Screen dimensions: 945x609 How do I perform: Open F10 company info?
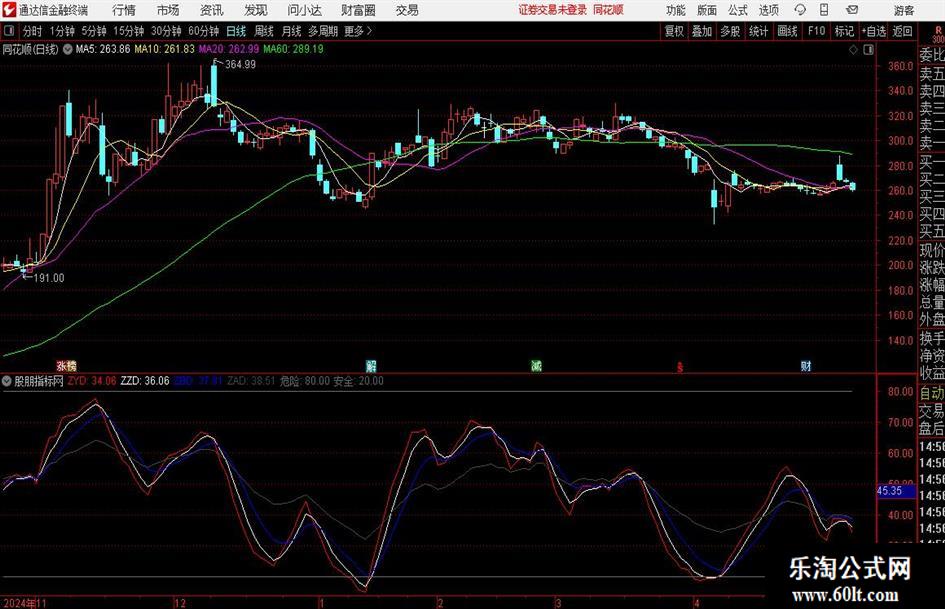point(816,31)
